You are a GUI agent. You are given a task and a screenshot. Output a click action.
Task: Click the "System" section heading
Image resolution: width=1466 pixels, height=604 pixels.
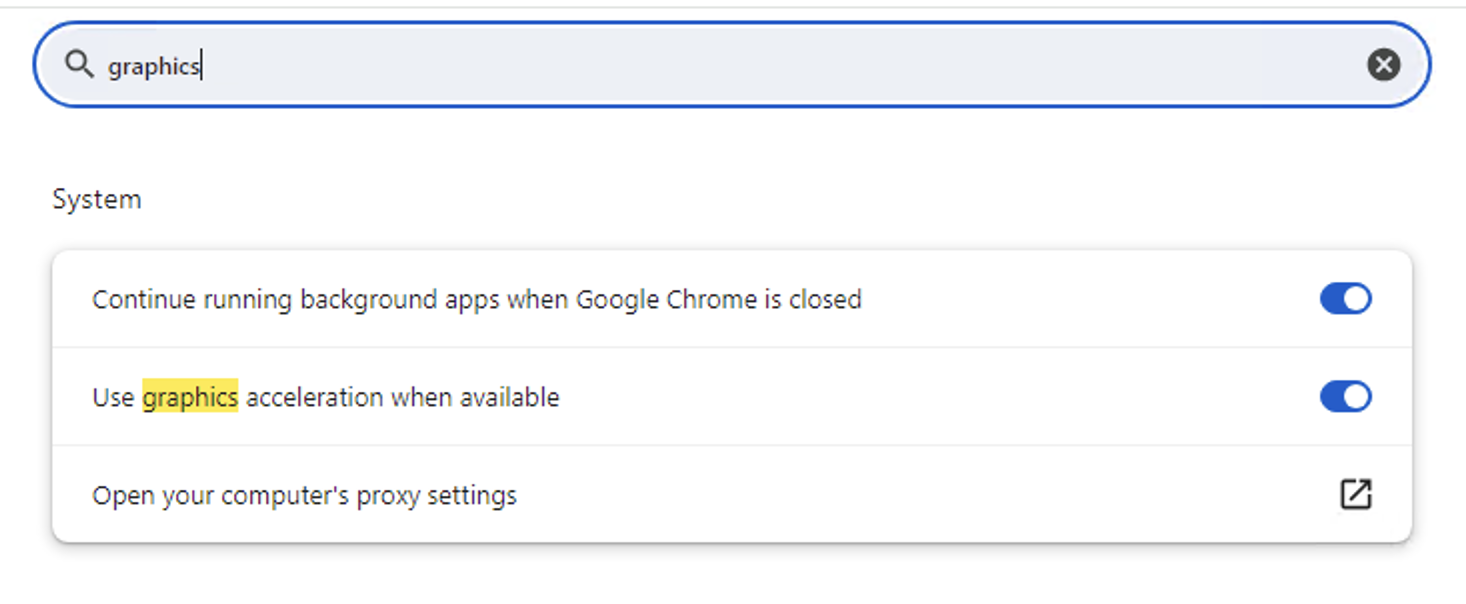(x=96, y=199)
